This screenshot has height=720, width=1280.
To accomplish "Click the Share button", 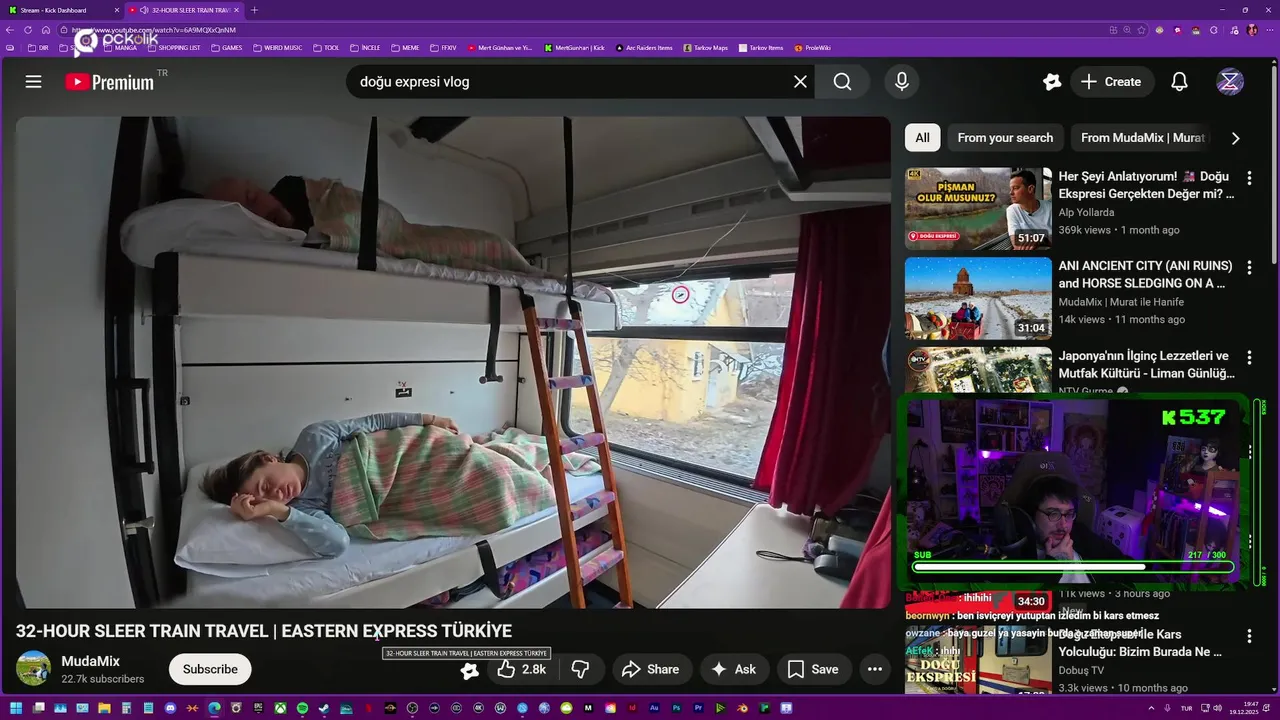I will click(x=650, y=669).
